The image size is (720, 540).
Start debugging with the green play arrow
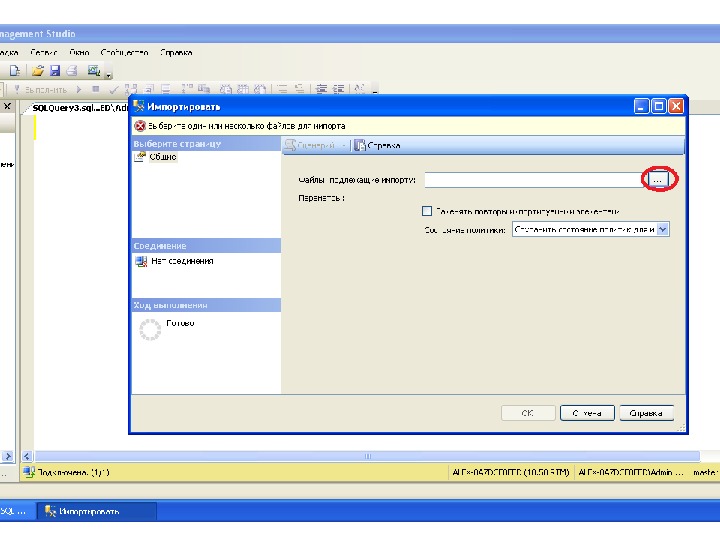(79, 90)
